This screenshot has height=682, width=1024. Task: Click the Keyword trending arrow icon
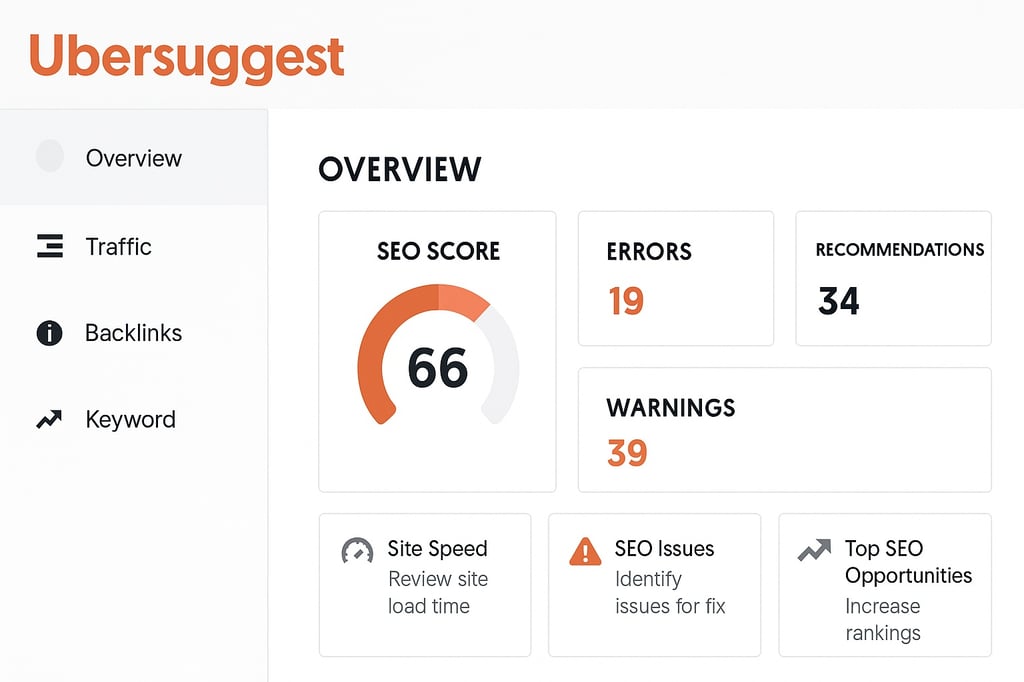click(49, 419)
